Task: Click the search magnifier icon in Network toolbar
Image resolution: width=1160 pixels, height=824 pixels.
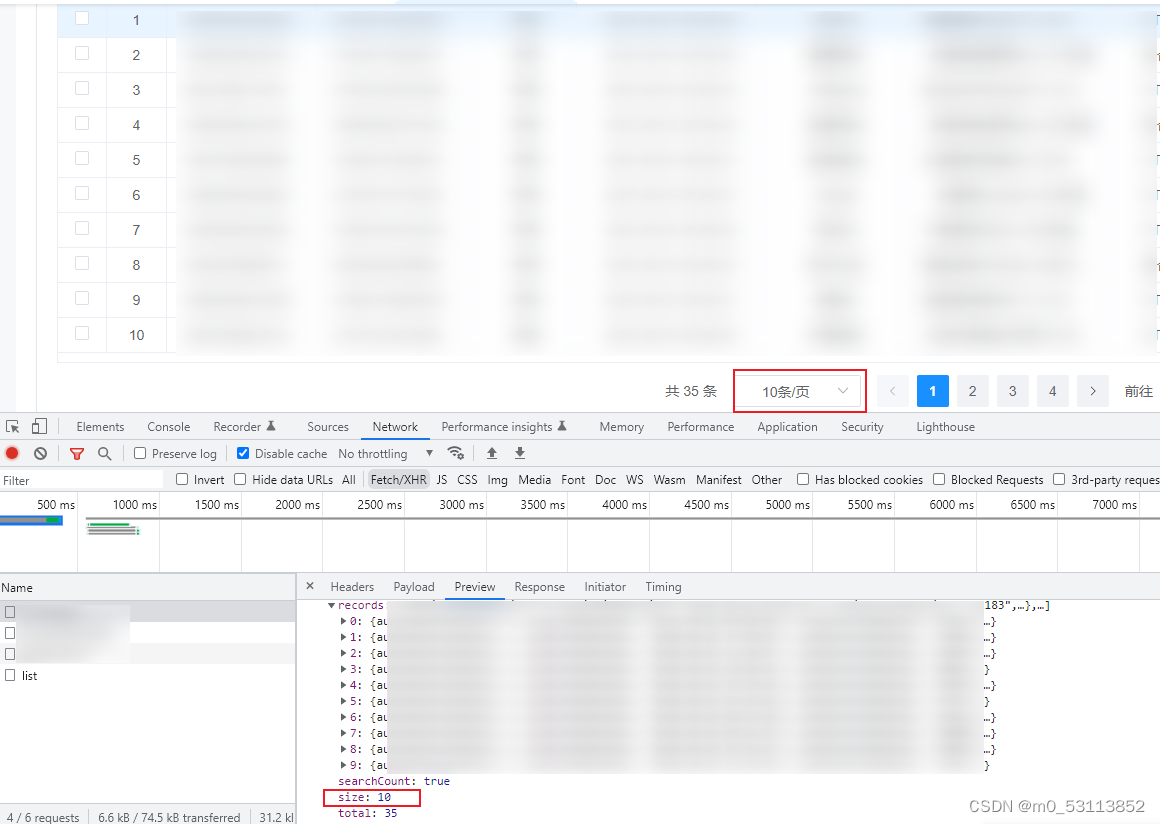Action: point(104,453)
